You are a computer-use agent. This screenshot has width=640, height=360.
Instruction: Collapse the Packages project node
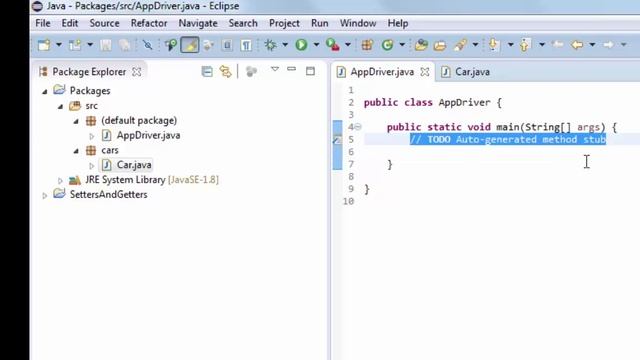coord(45,91)
